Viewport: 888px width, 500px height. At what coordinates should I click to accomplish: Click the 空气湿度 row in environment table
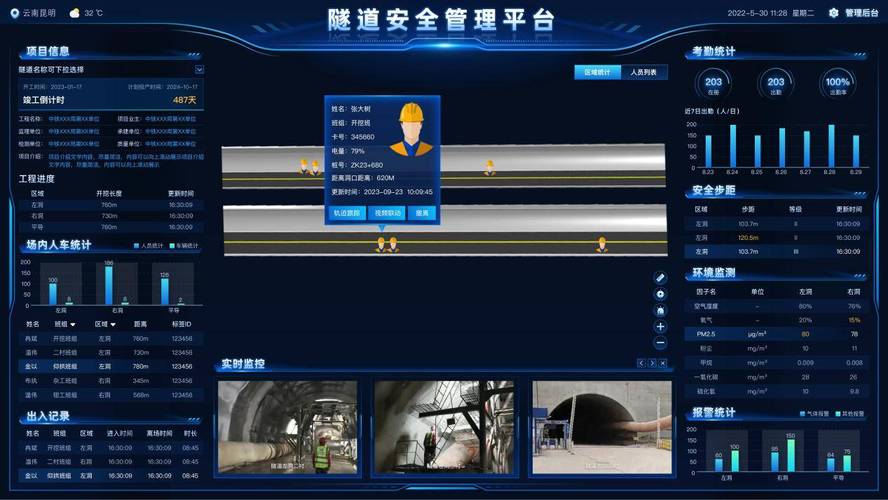(776, 306)
